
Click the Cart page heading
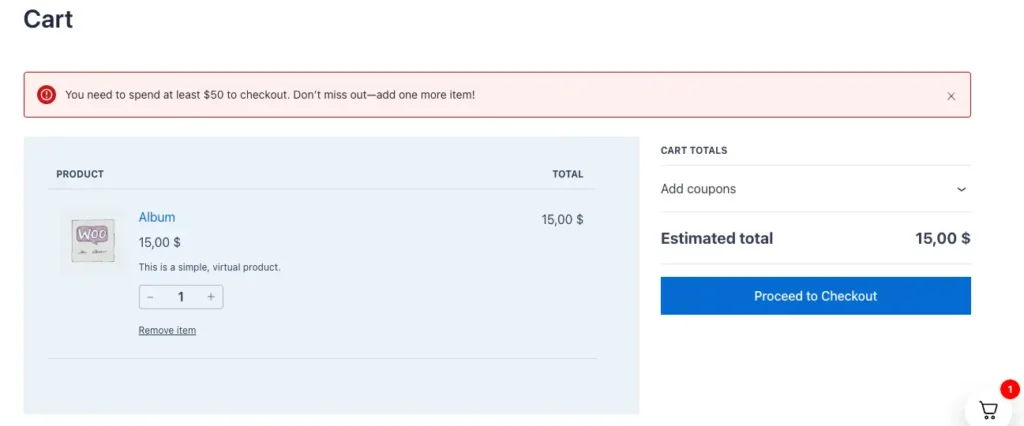(x=48, y=19)
